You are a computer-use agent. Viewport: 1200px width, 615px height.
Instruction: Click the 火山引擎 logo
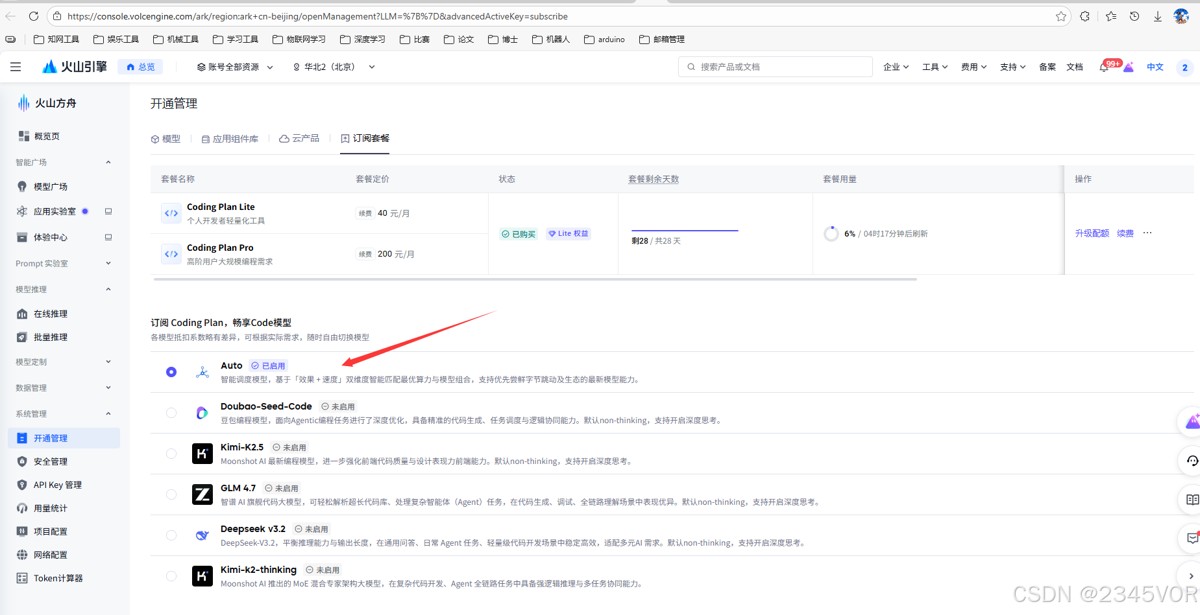tap(74, 67)
